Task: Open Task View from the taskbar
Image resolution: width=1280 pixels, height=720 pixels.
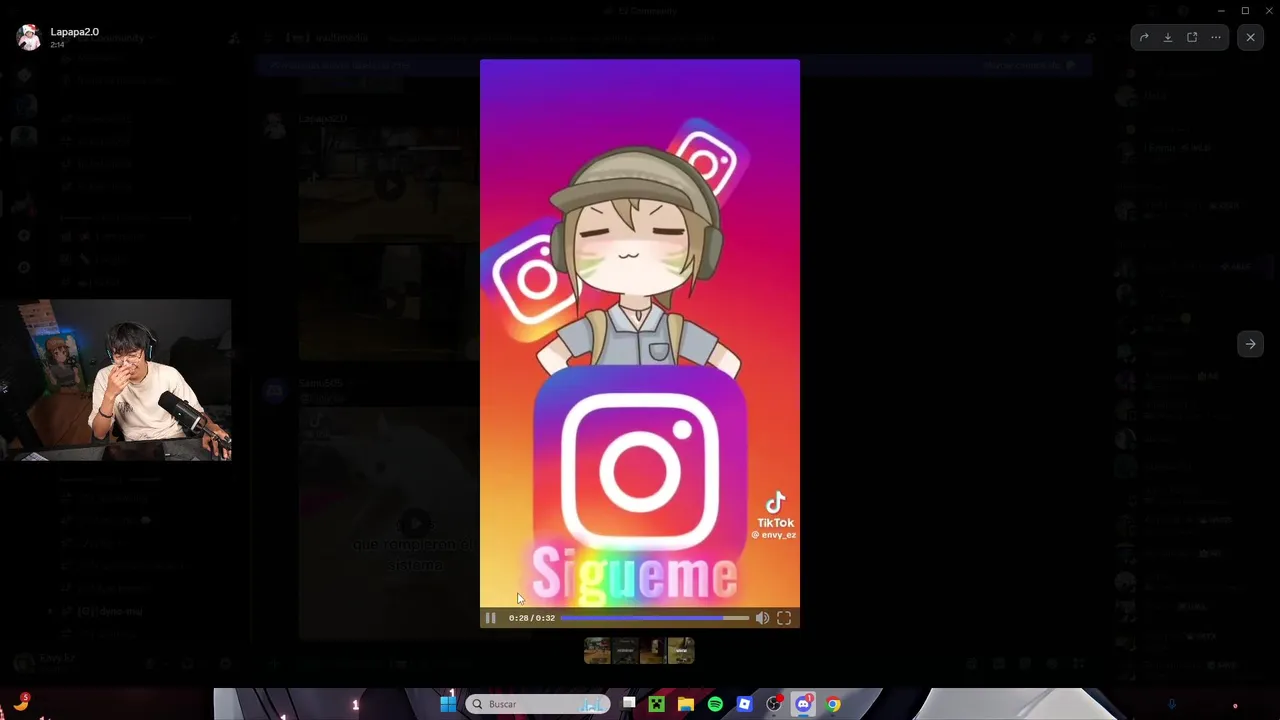Action: tap(629, 704)
